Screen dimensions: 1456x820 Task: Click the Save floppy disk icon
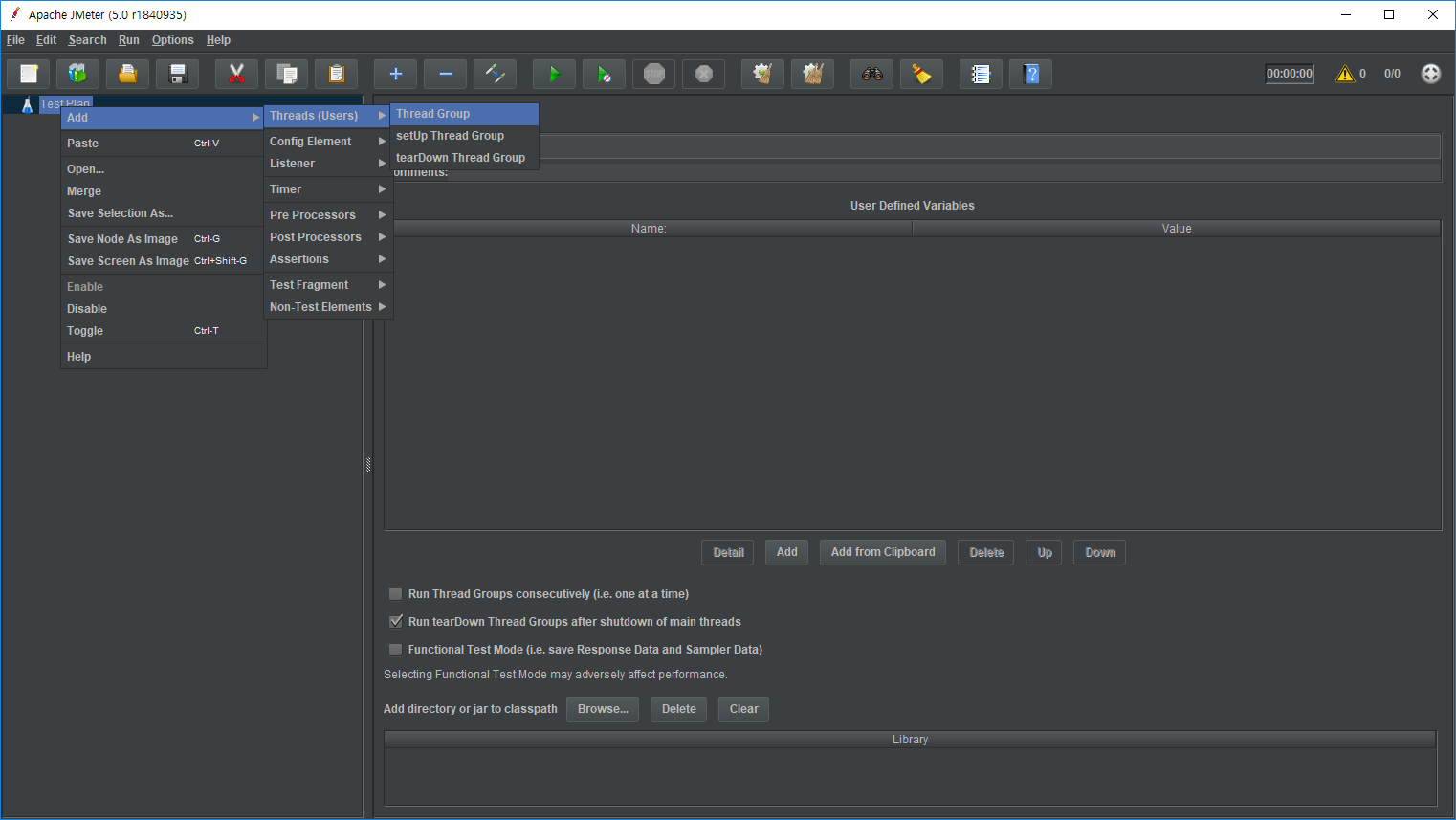pos(178,74)
